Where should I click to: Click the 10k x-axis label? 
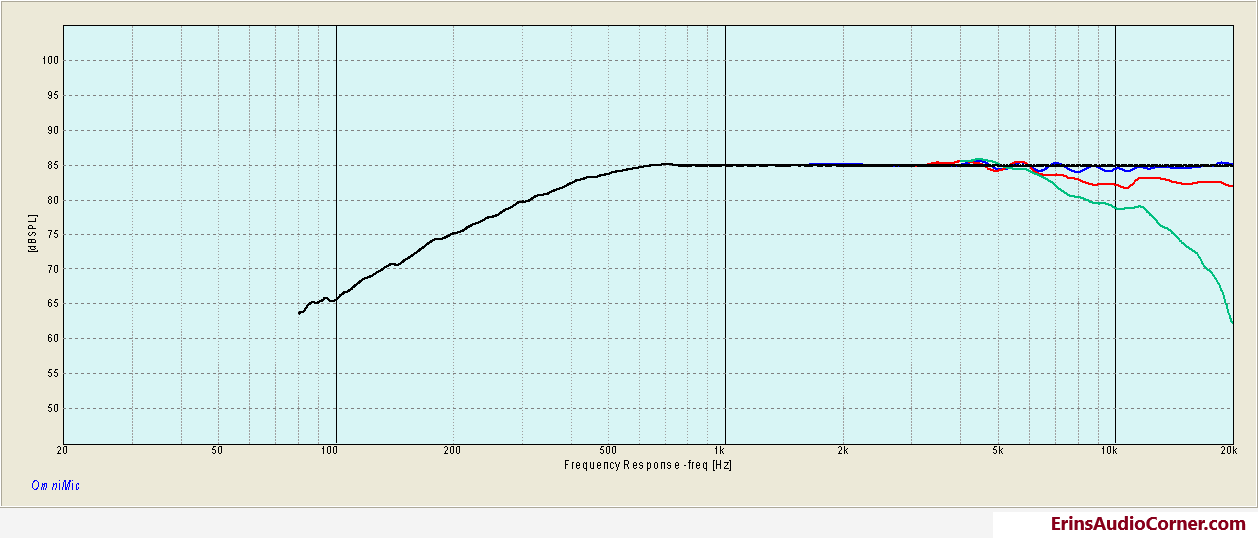(x=1109, y=452)
